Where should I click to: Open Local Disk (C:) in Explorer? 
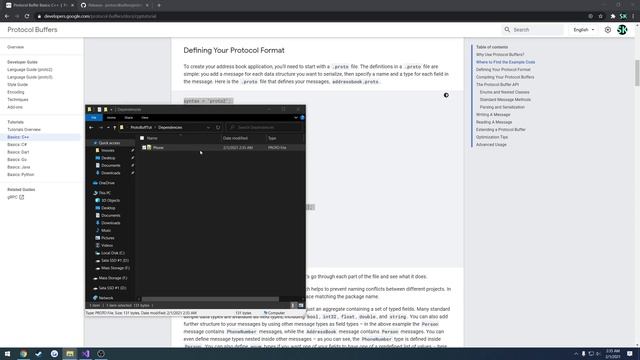coord(112,253)
